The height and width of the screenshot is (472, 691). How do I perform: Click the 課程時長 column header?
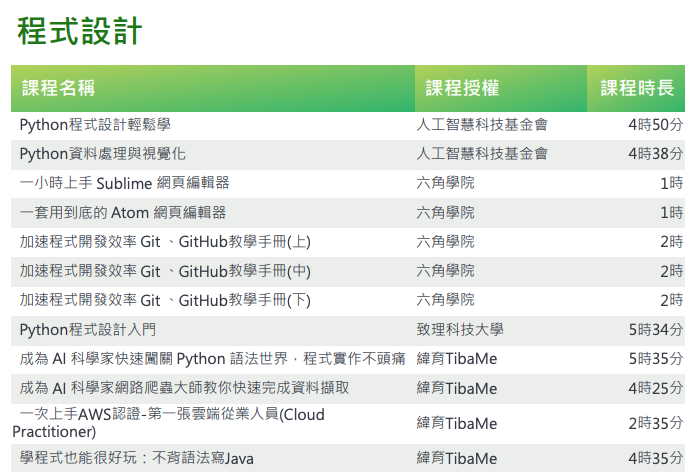pos(637,88)
